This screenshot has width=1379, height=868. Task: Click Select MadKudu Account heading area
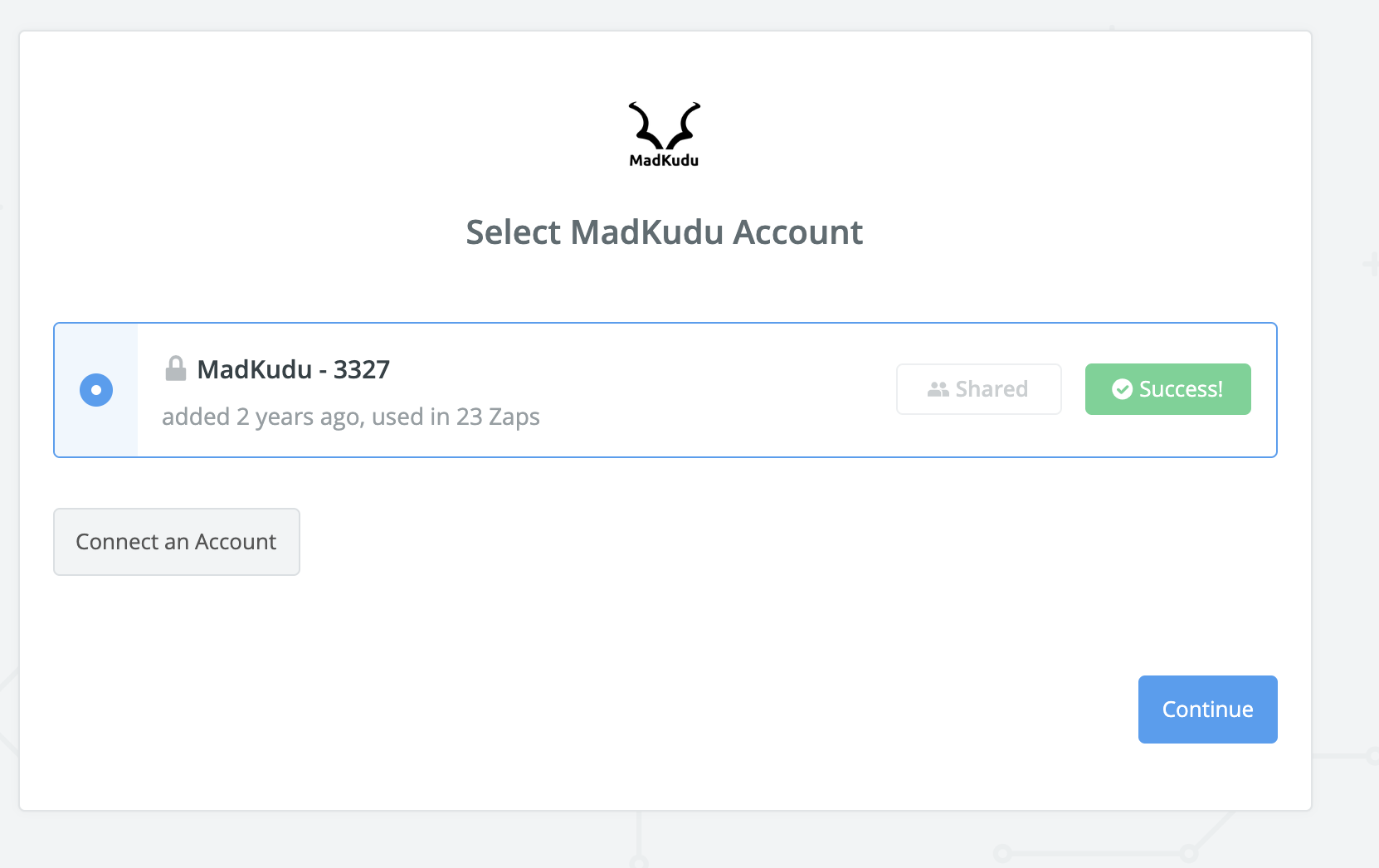coord(664,232)
